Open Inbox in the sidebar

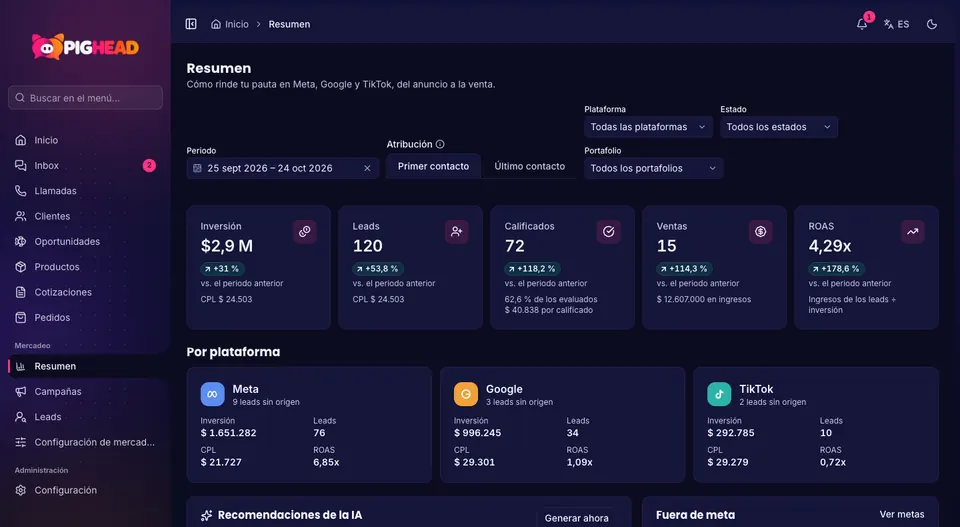(85, 165)
